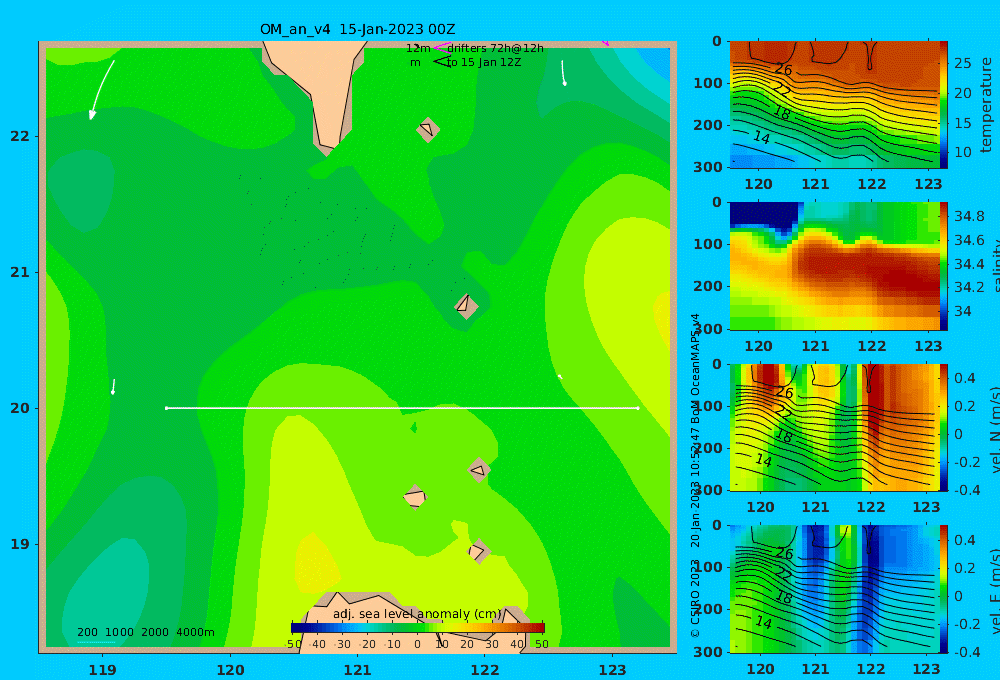Click the magenta drifter arrow legend icon
The height and width of the screenshot is (680, 1000).
[x=442, y=48]
